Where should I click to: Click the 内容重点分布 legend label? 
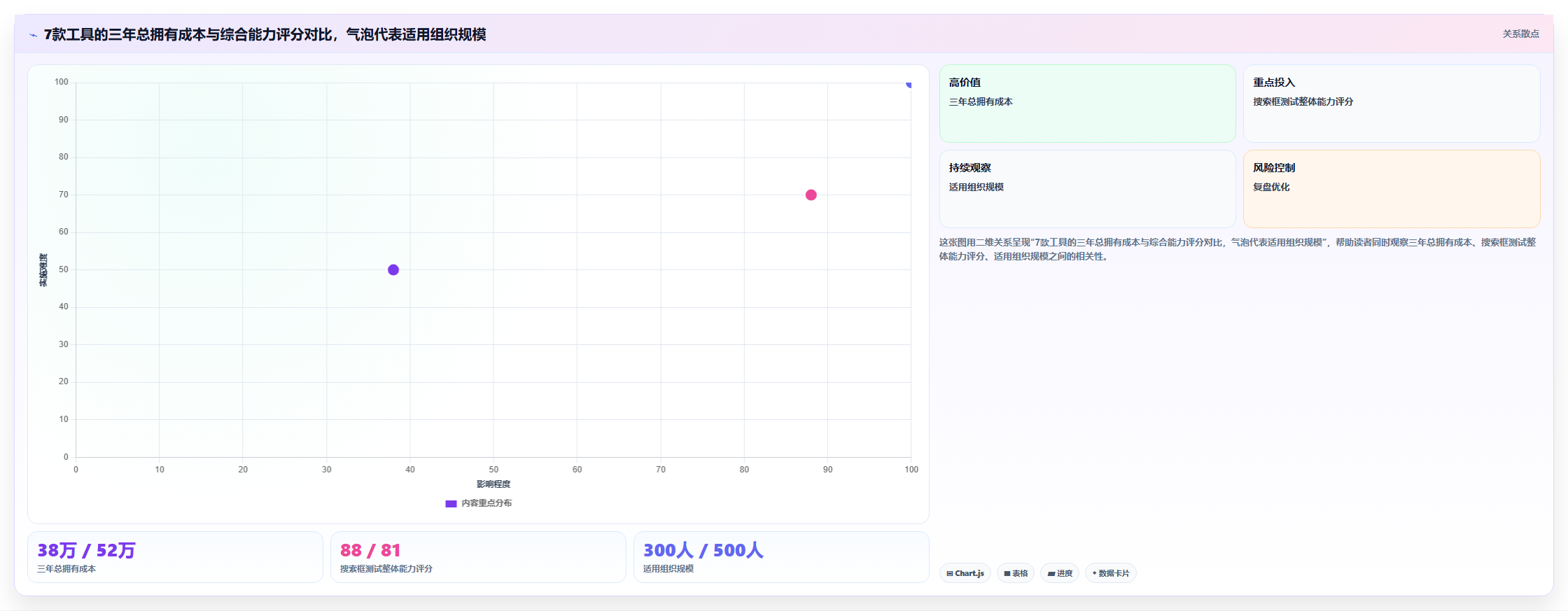coord(486,503)
